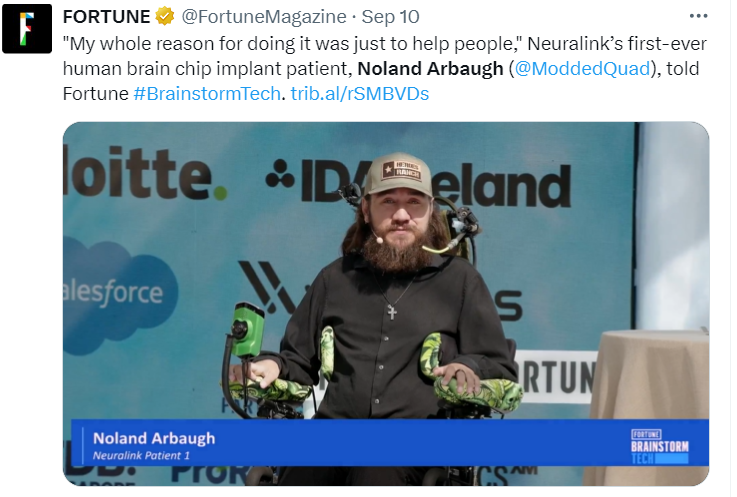Click the Heroes Ranch patch on the cap
The height and width of the screenshot is (497, 737).
pos(401,170)
